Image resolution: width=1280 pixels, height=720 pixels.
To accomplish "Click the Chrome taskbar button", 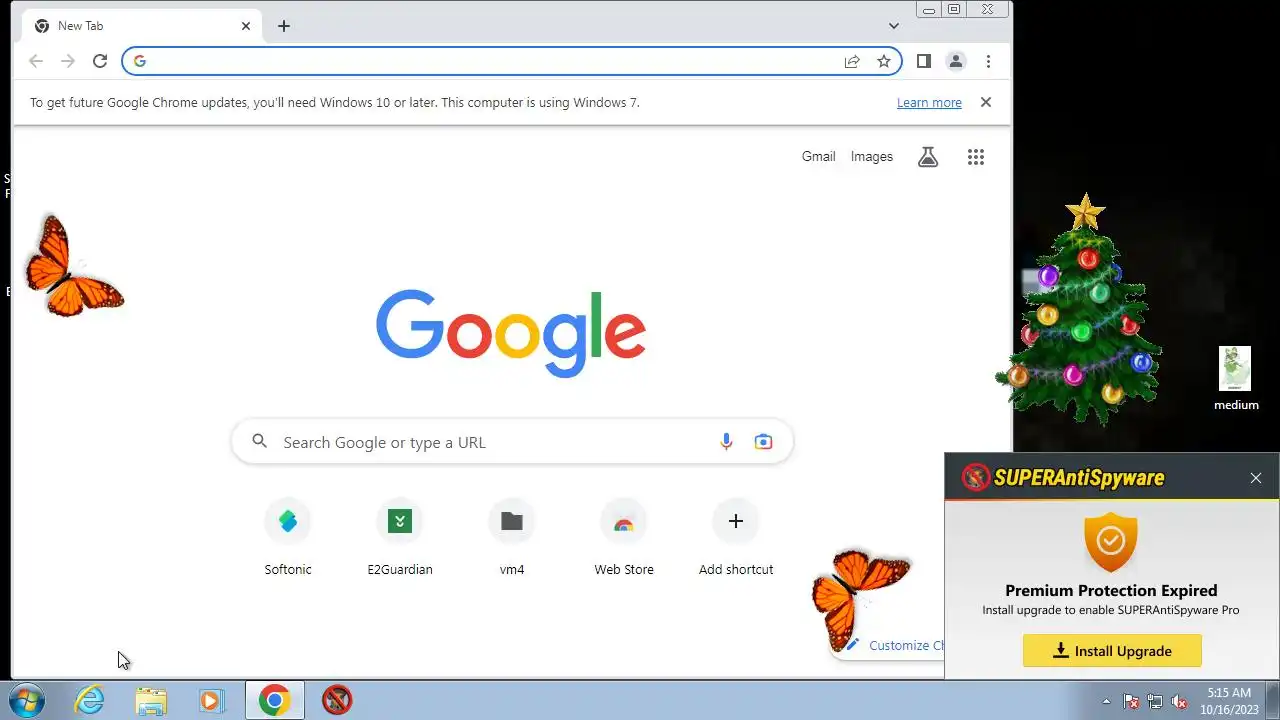I will pyautogui.click(x=274, y=700).
